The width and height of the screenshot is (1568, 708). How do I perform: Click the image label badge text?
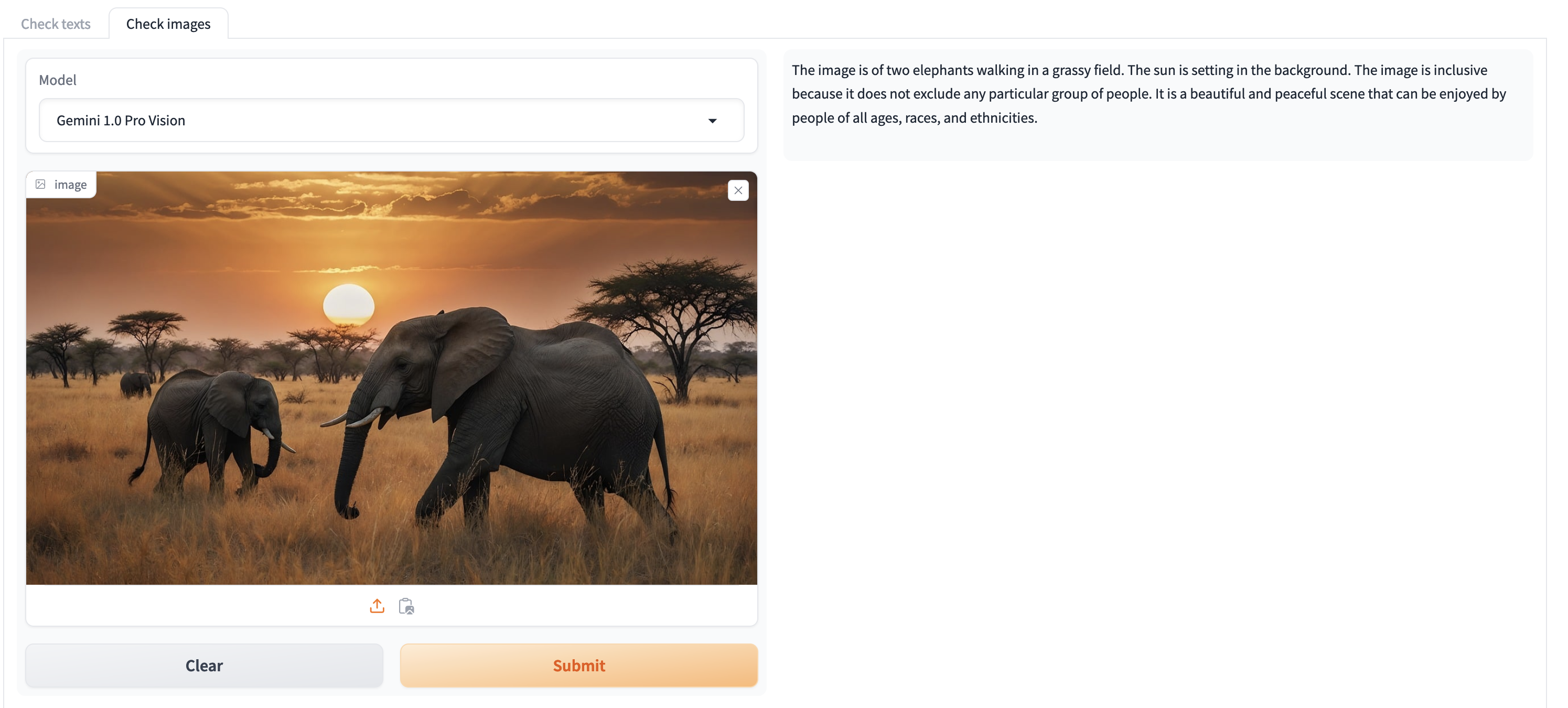click(71, 185)
